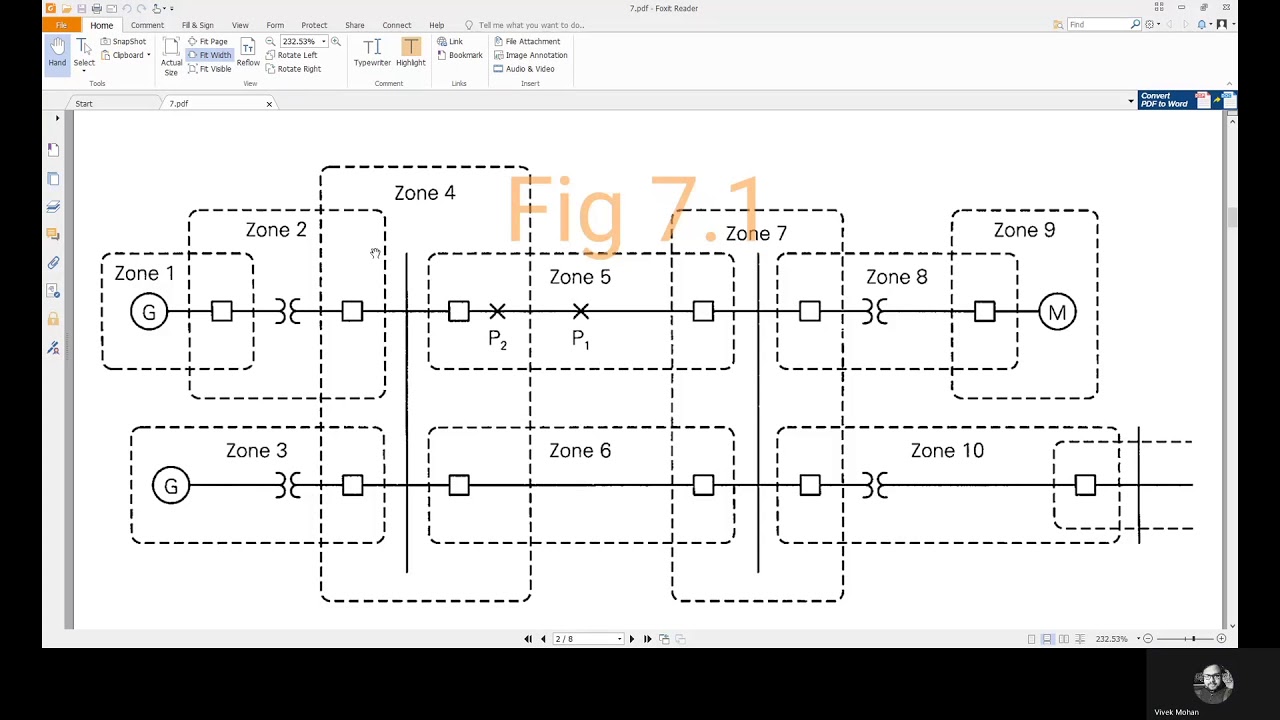
Task: Enable facing pages view in status bar
Action: [x=1064, y=639]
